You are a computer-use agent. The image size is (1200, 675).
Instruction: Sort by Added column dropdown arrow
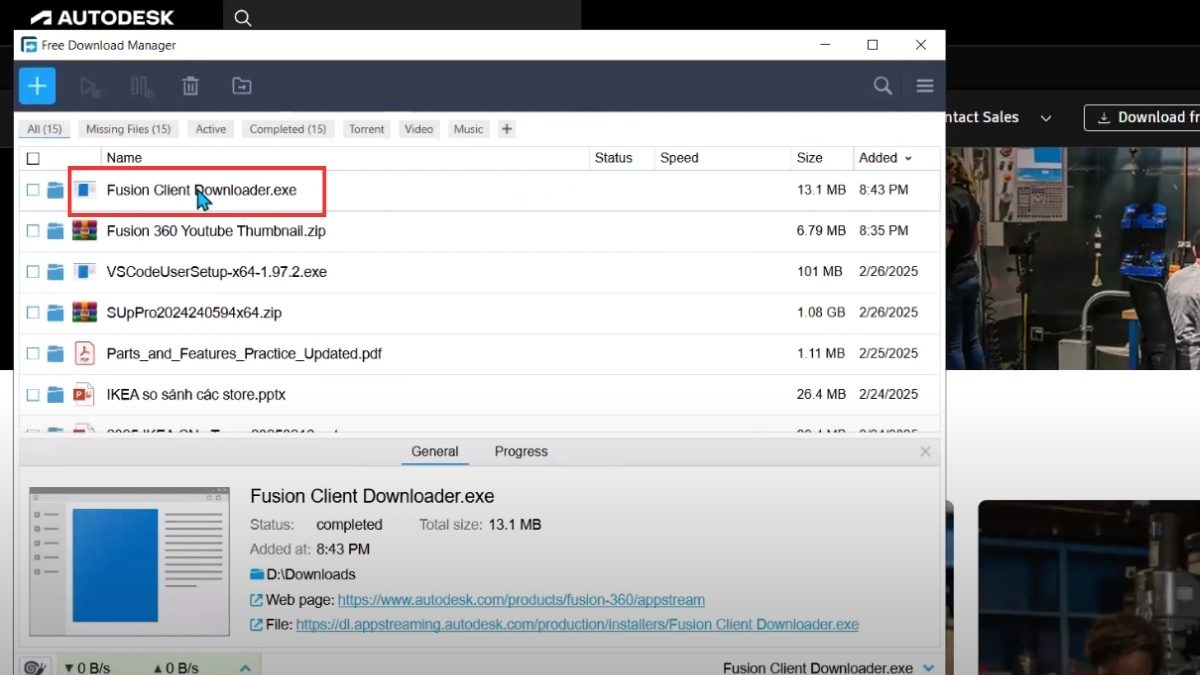tap(908, 159)
